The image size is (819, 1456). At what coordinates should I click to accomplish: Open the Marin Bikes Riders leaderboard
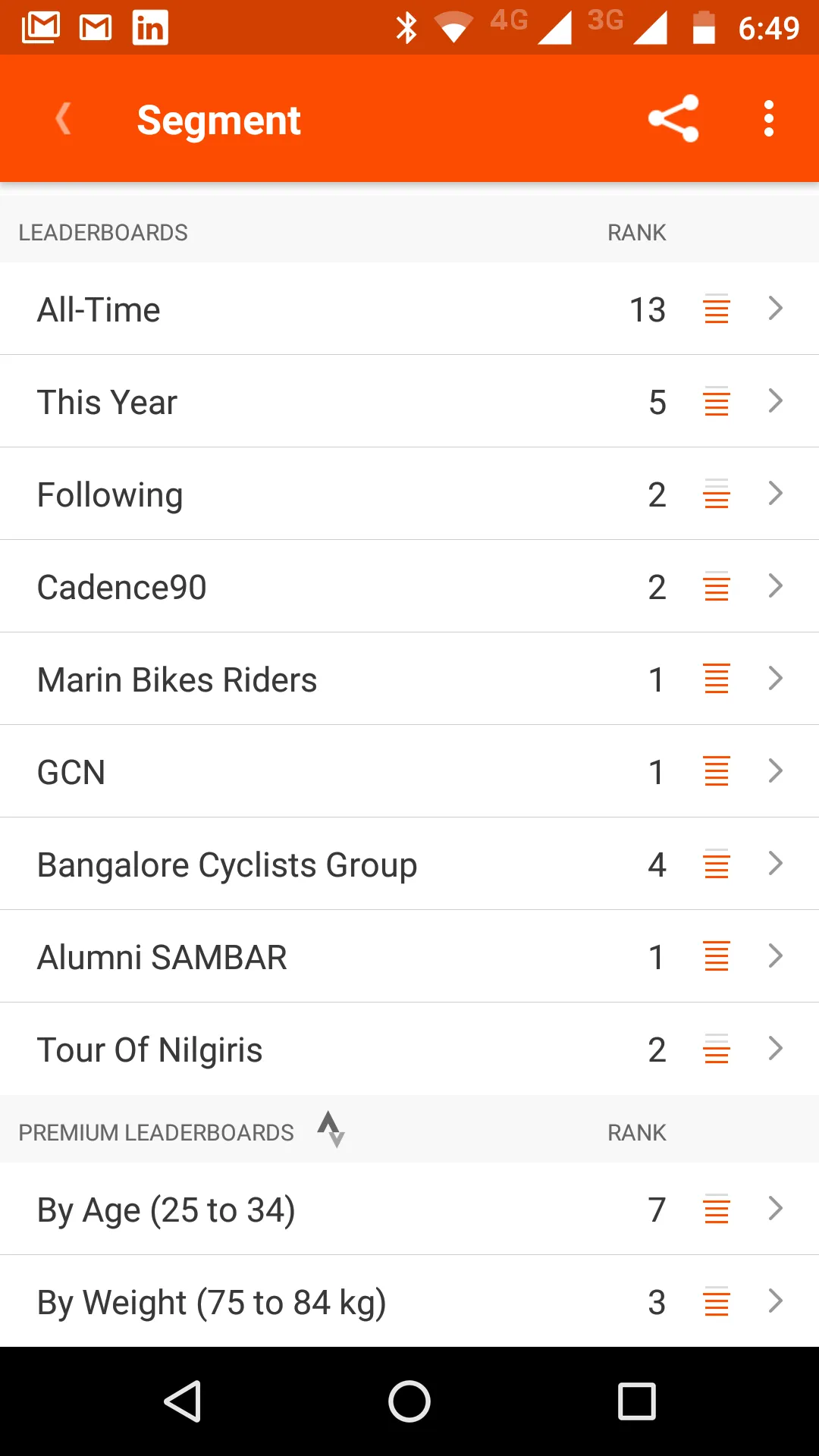pyautogui.click(x=409, y=679)
